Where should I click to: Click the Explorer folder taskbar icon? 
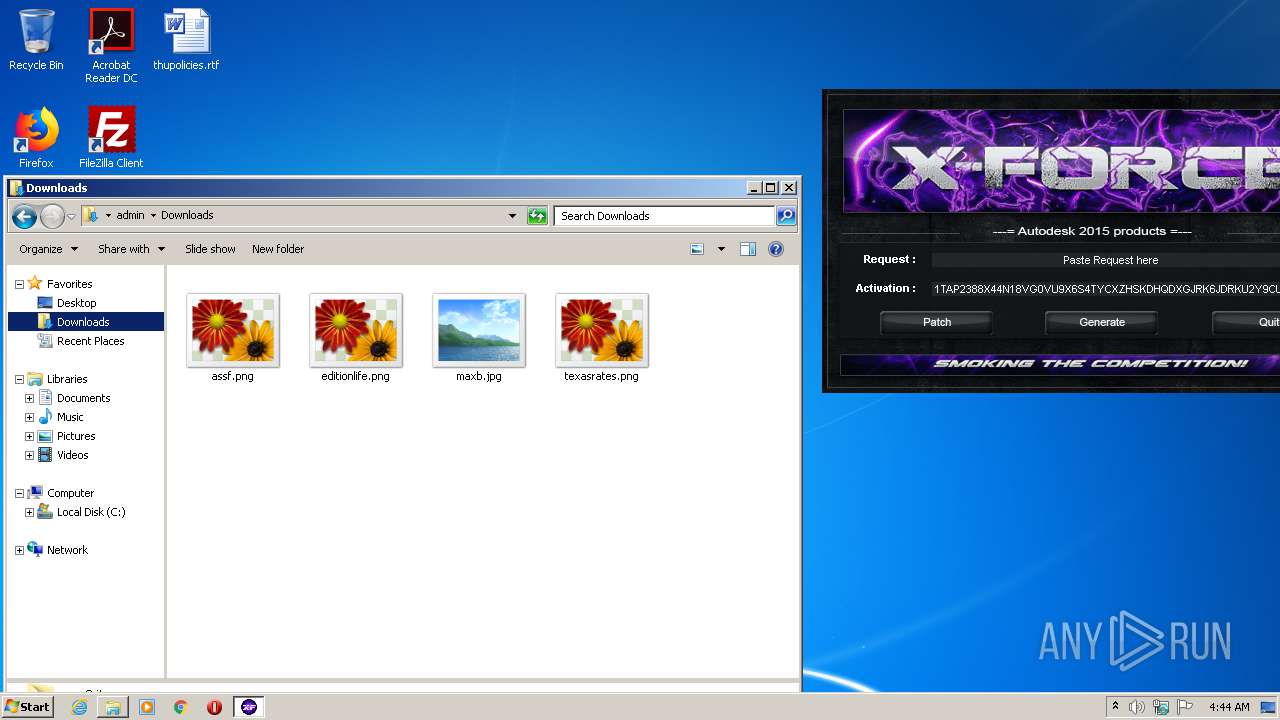pyautogui.click(x=113, y=707)
